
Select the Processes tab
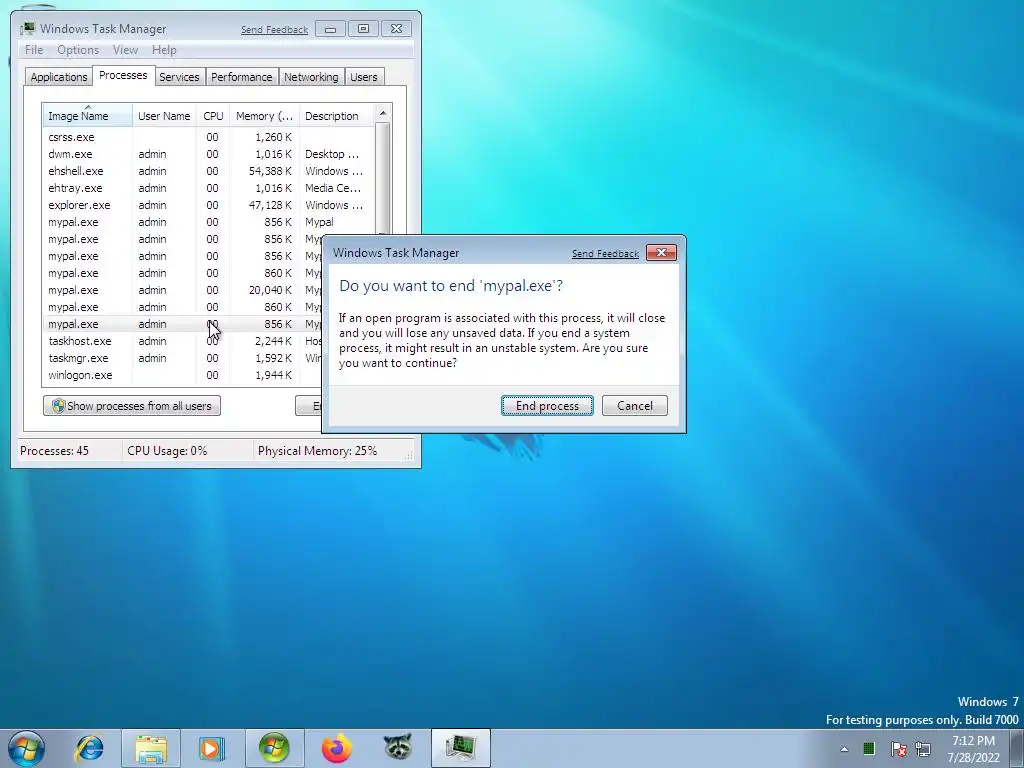tap(123, 75)
